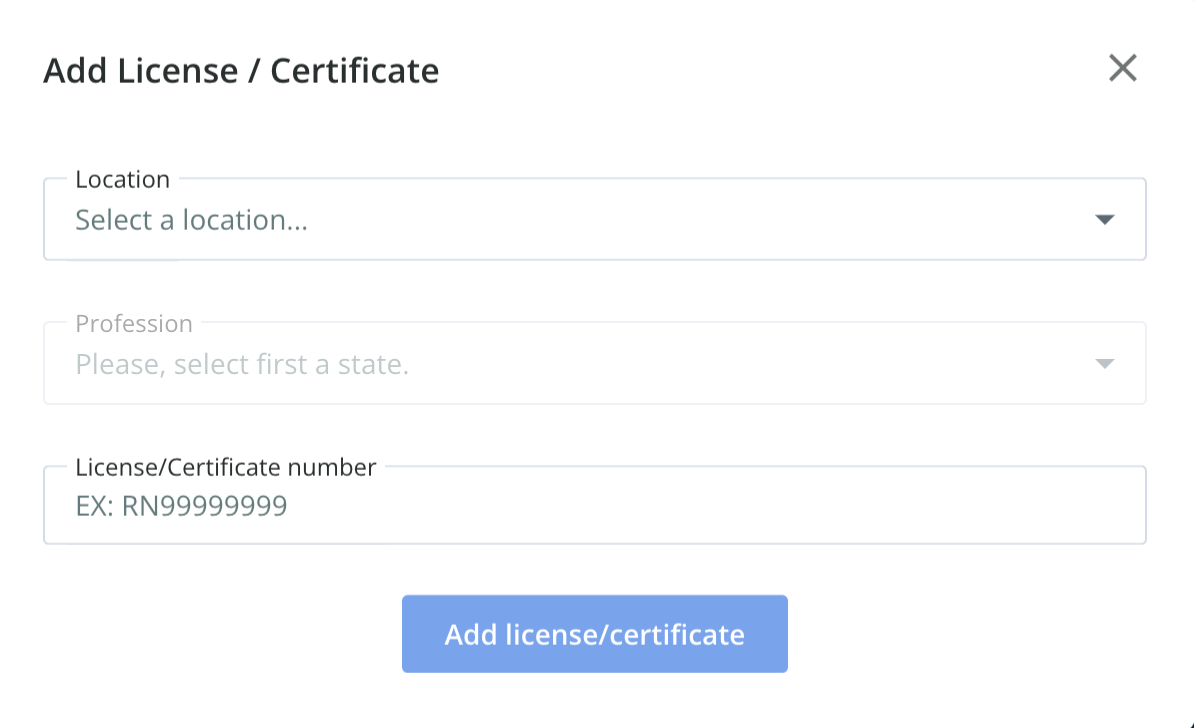
Task: Click the X icon beside the dialog title
Action: coord(1123,68)
